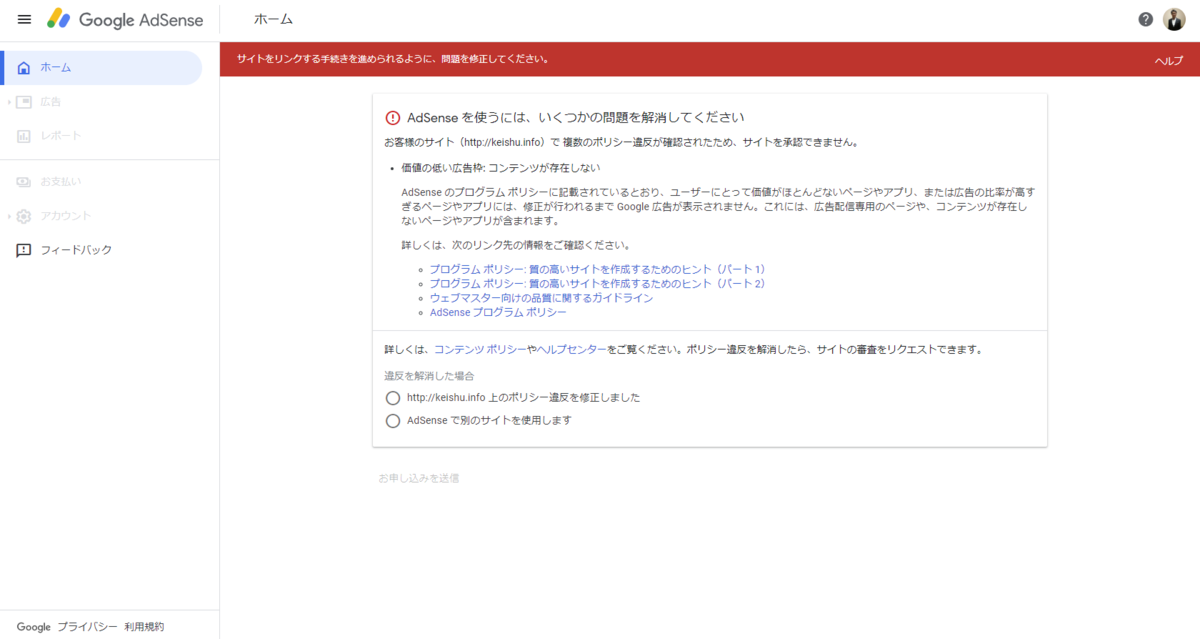Viewport: 1200px width, 639px height.
Task: Open the アカウント sidebar menu item
Action: click(x=101, y=216)
